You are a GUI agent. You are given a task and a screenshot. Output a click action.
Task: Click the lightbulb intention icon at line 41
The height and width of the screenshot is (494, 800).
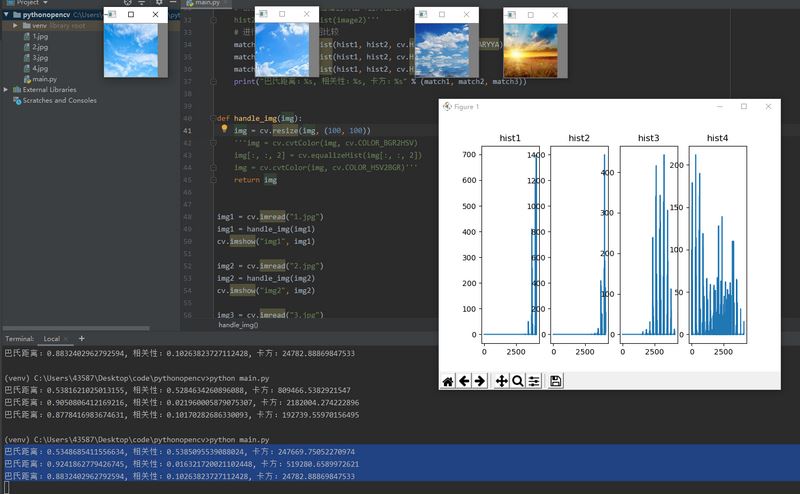tap(224, 129)
